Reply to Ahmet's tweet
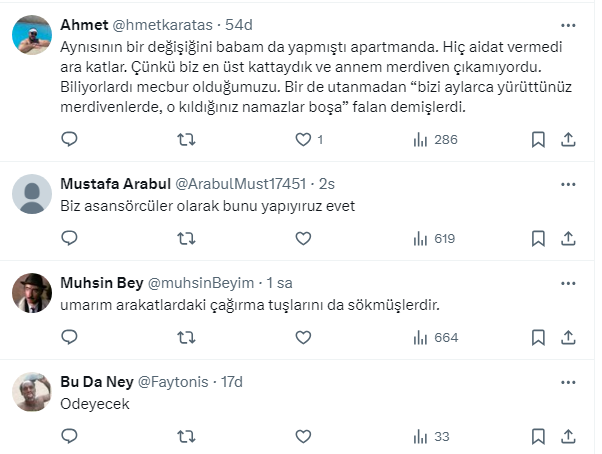The width and height of the screenshot is (602, 454). pos(69,140)
